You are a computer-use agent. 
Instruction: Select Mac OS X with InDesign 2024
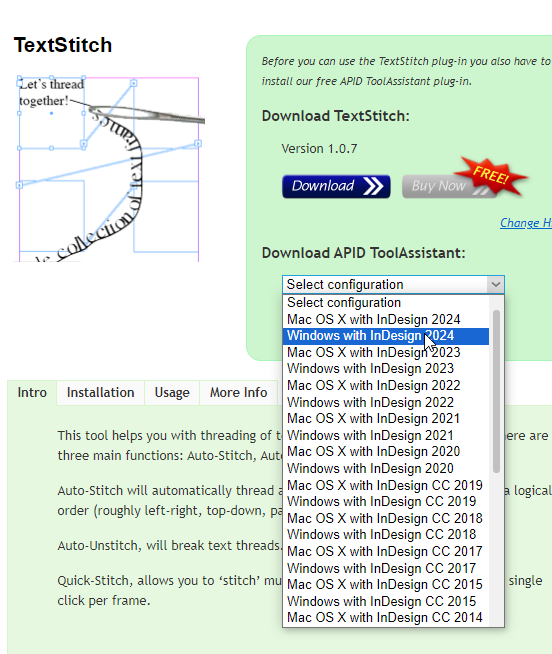[x=386, y=319]
